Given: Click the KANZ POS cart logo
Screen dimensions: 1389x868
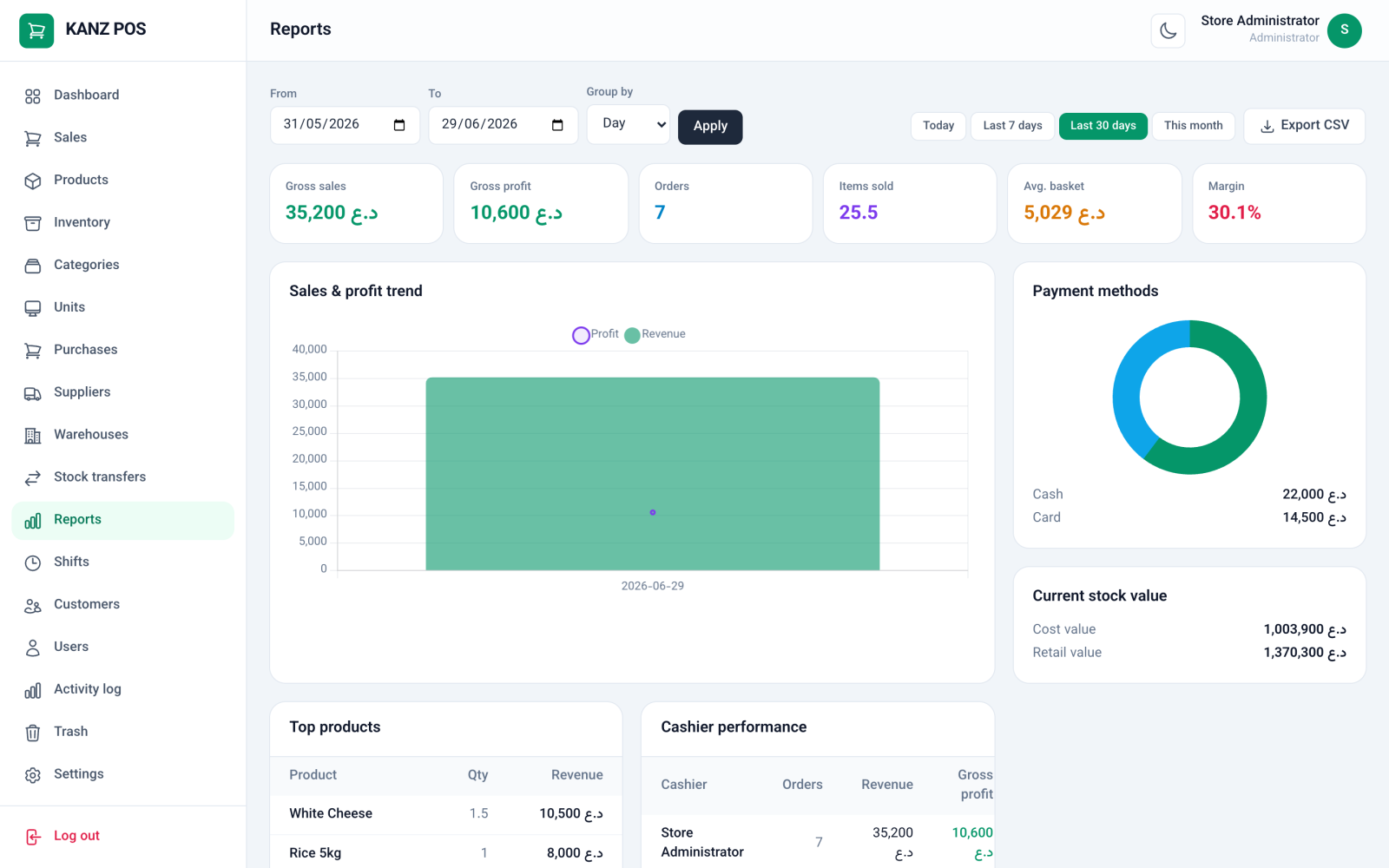Looking at the screenshot, I should click(36, 30).
